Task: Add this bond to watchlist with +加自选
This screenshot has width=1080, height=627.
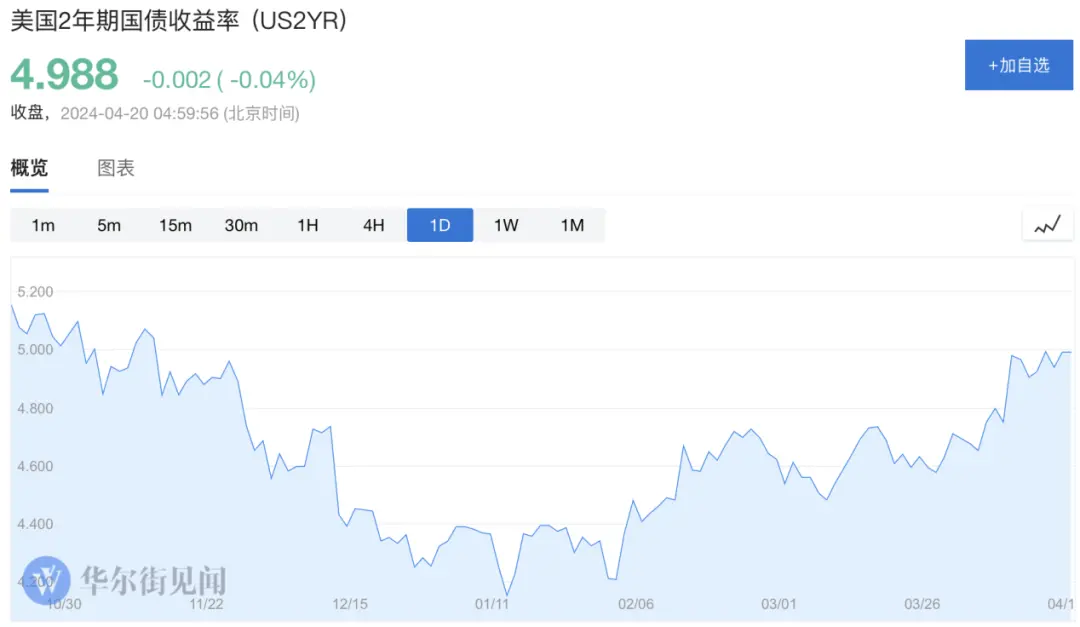Action: (1018, 65)
